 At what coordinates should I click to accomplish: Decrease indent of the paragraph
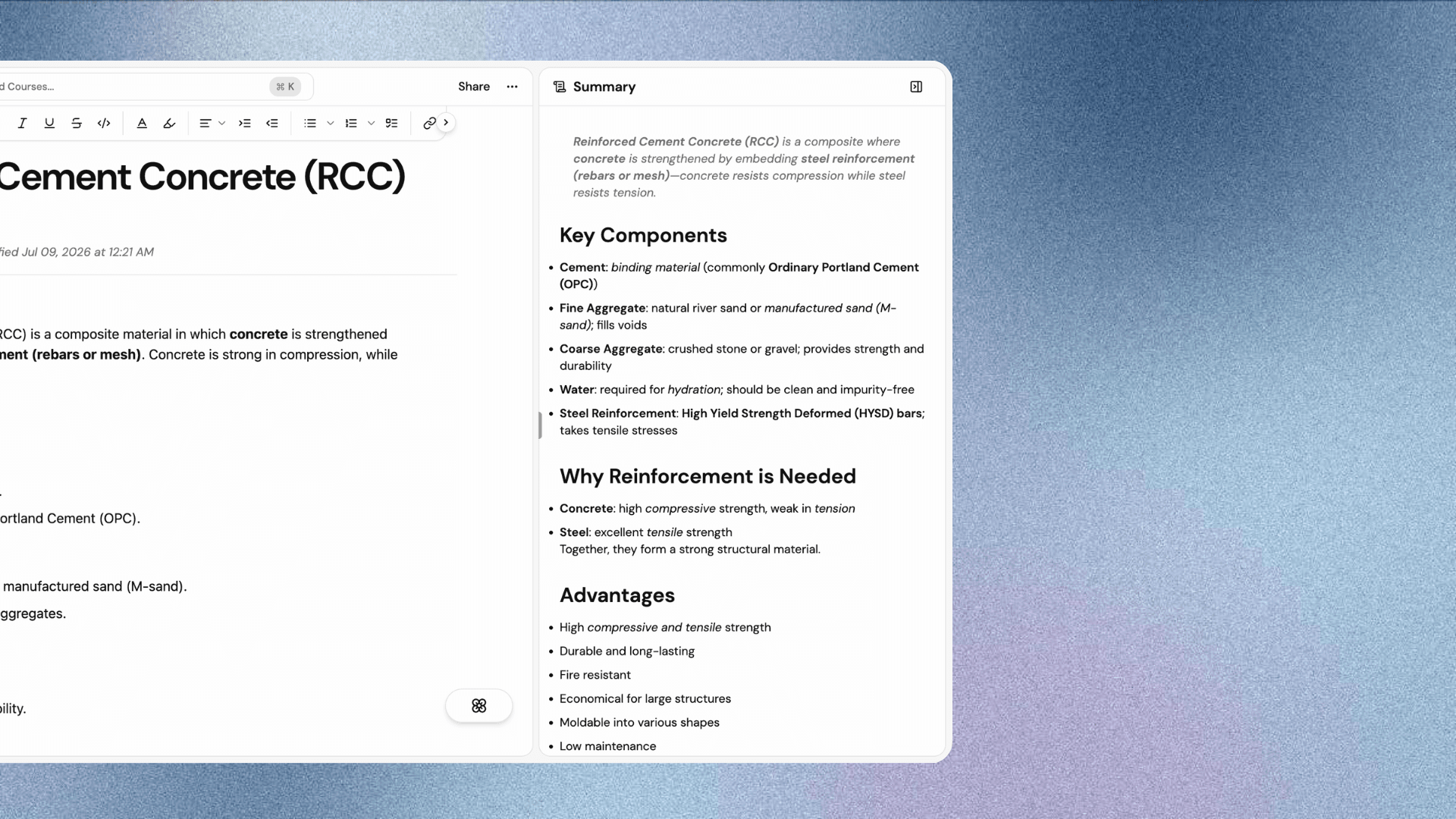272,123
